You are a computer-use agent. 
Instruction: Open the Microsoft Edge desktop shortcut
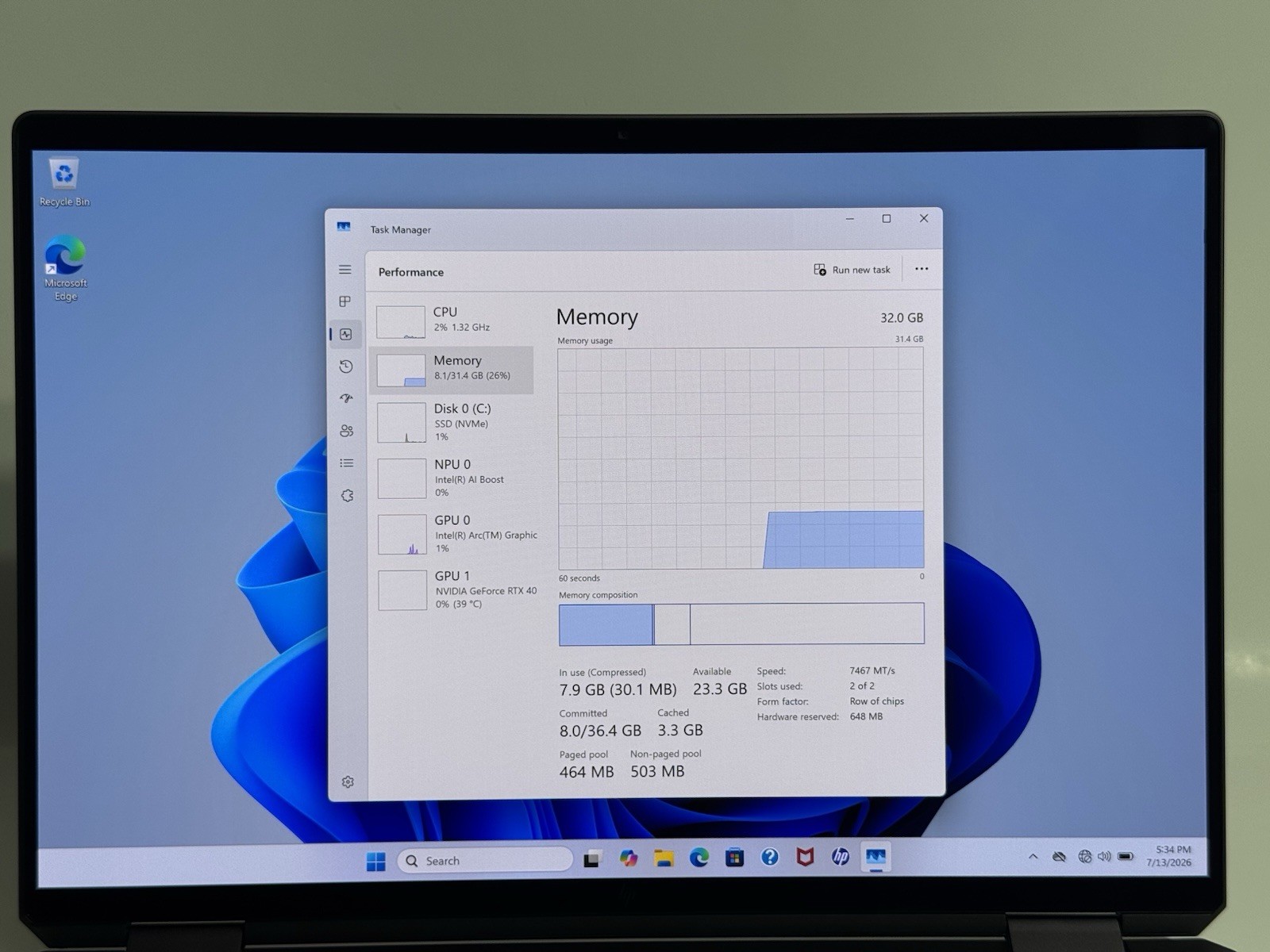pyautogui.click(x=66, y=268)
